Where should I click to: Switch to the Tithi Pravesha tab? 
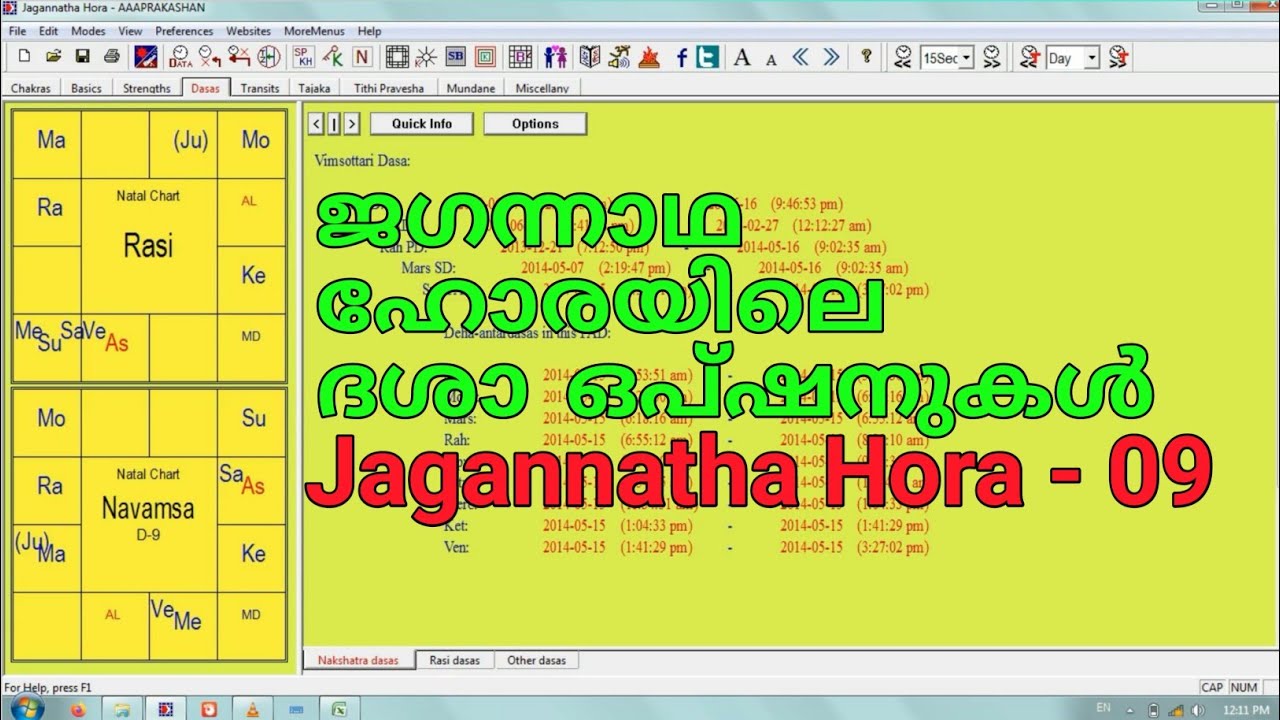click(389, 88)
